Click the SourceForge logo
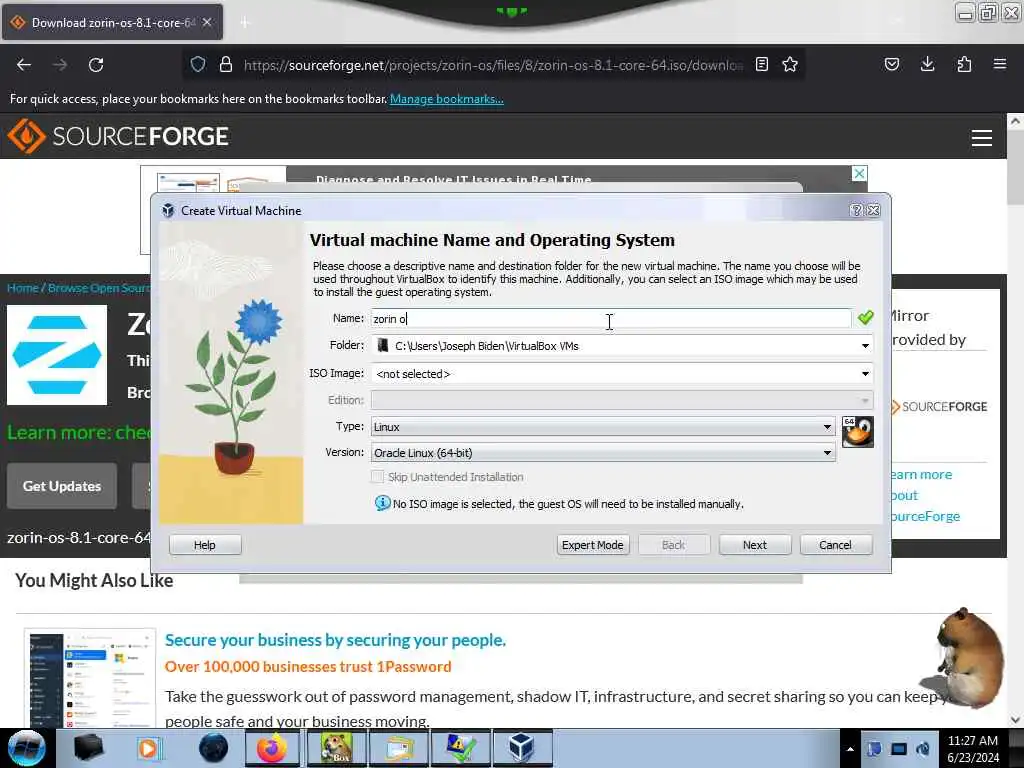Screen dimensions: 1024x768 118,136
